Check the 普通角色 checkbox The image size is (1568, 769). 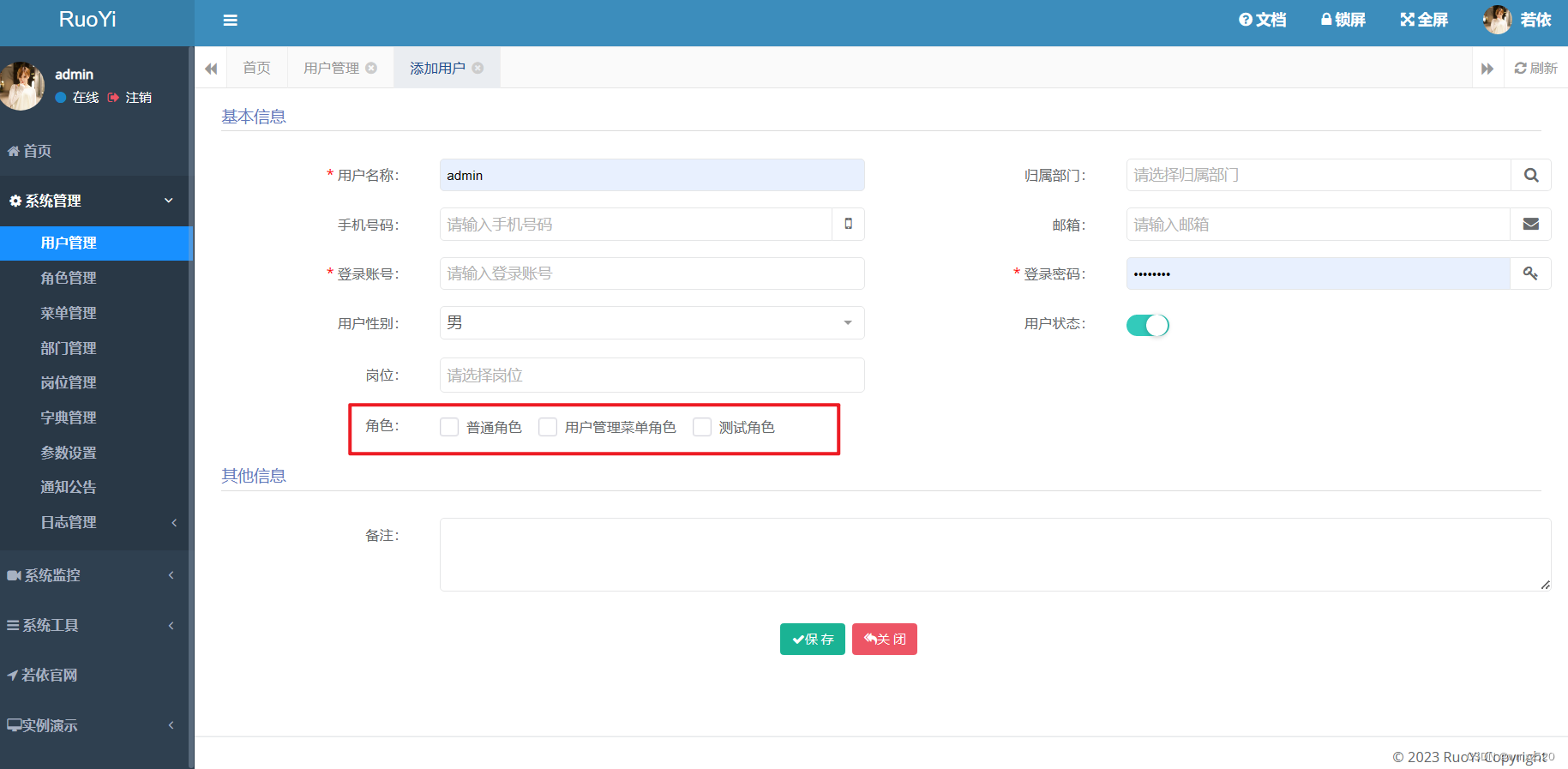449,427
